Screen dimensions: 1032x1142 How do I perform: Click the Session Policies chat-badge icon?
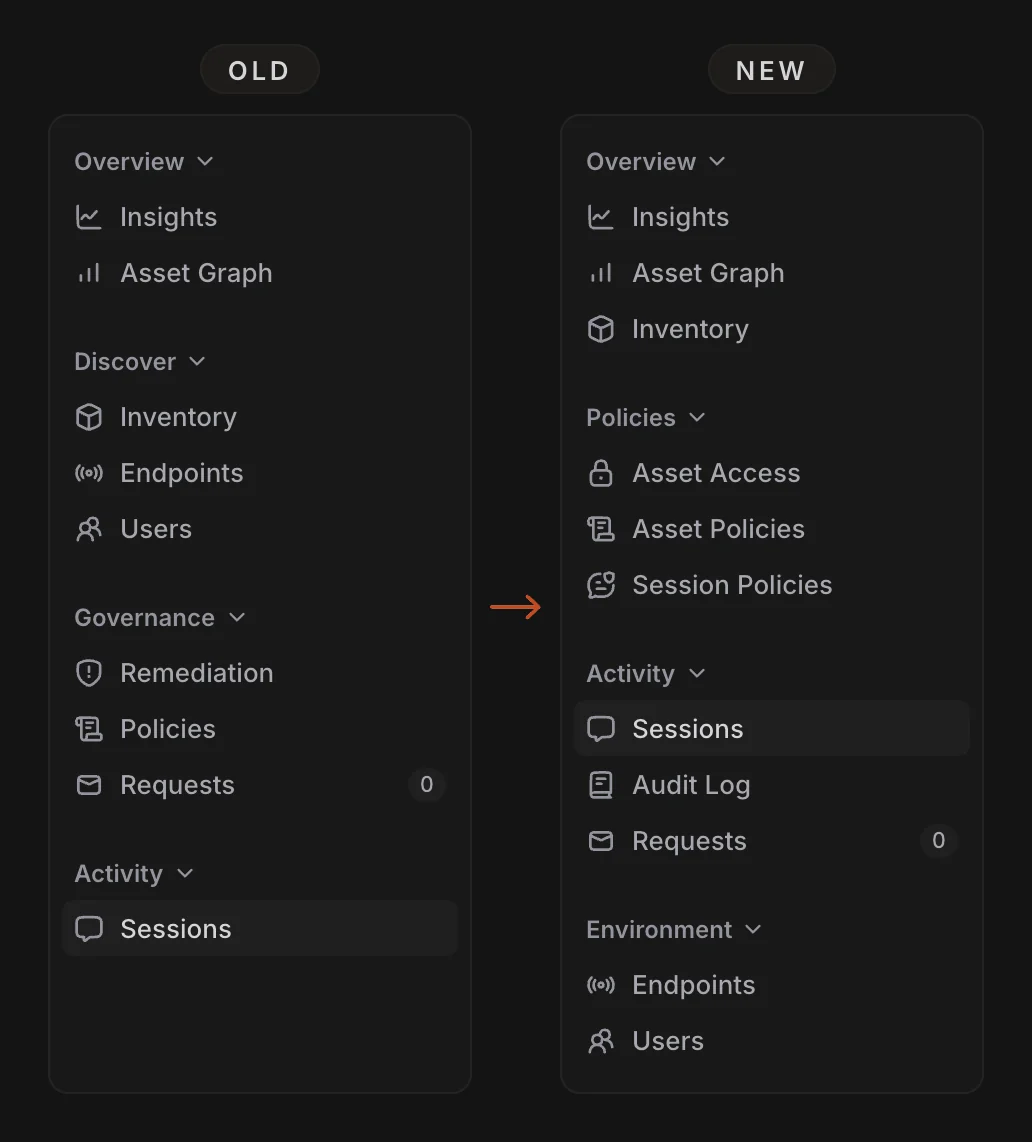pyautogui.click(x=601, y=585)
